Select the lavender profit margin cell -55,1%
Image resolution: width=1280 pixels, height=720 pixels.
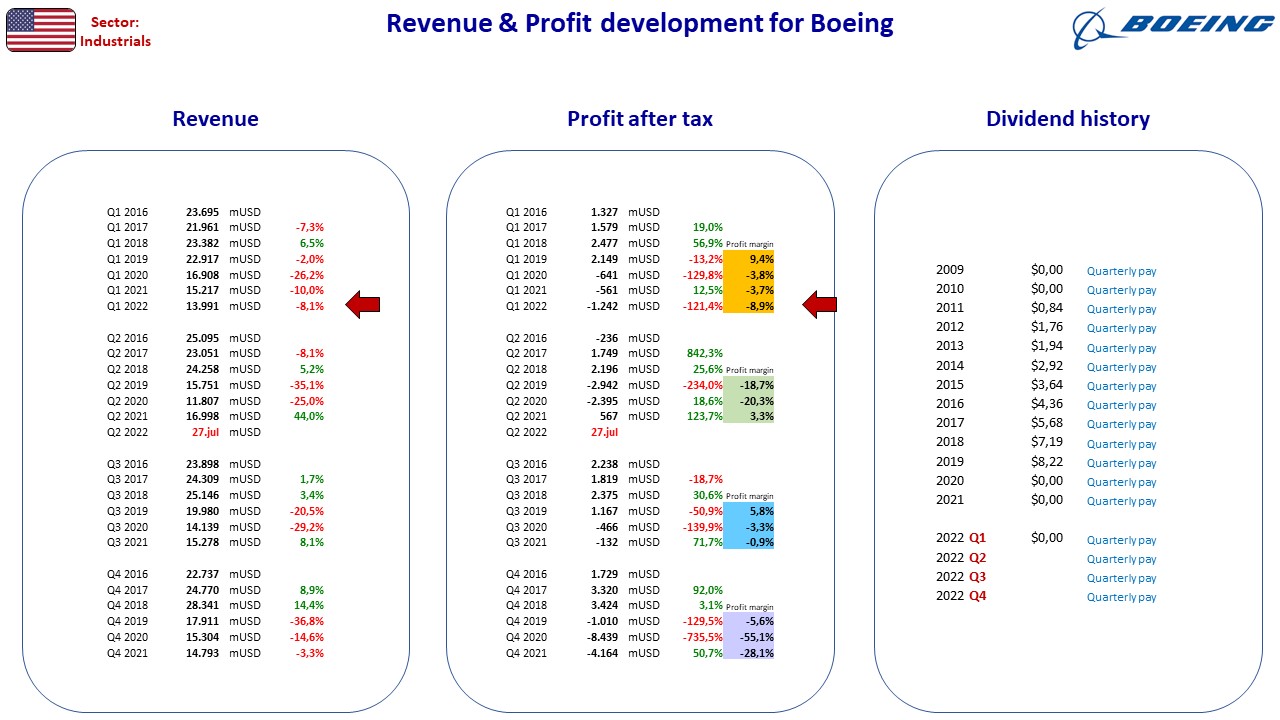tap(748, 637)
